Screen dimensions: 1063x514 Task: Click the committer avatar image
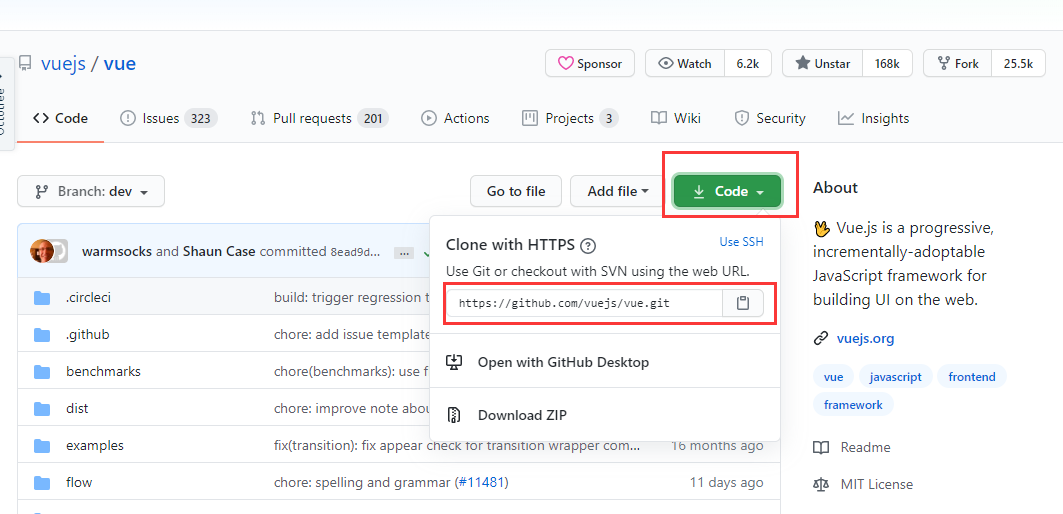[x=43, y=251]
